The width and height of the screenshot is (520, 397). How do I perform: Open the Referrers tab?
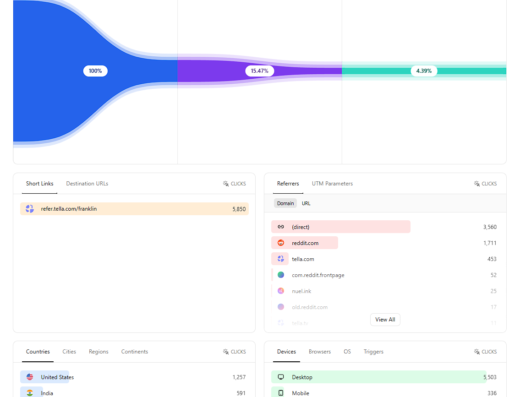[288, 184]
